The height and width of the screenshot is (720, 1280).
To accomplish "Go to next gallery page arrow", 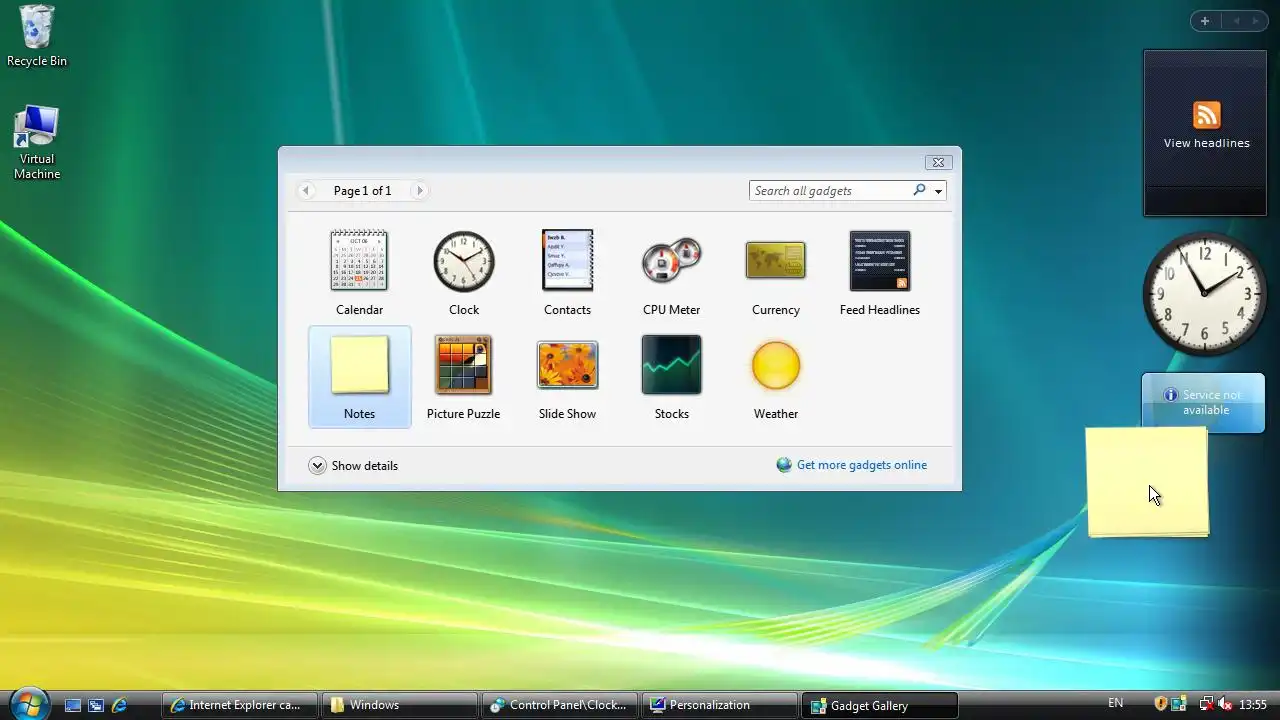I will pos(420,190).
